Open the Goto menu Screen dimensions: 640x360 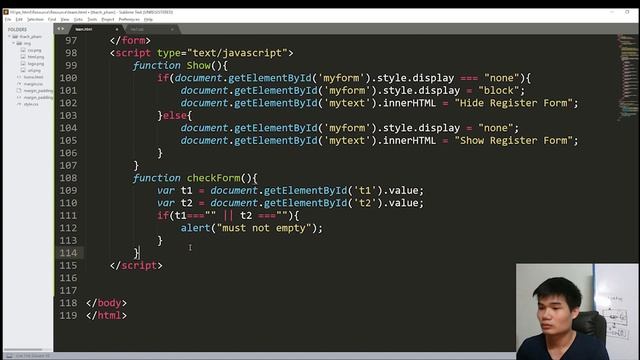[x=78, y=19]
